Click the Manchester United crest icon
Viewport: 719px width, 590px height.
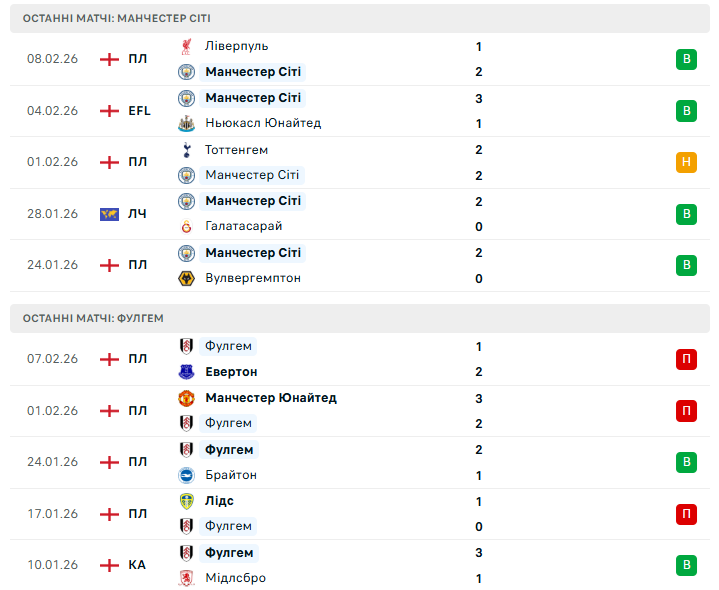186,398
